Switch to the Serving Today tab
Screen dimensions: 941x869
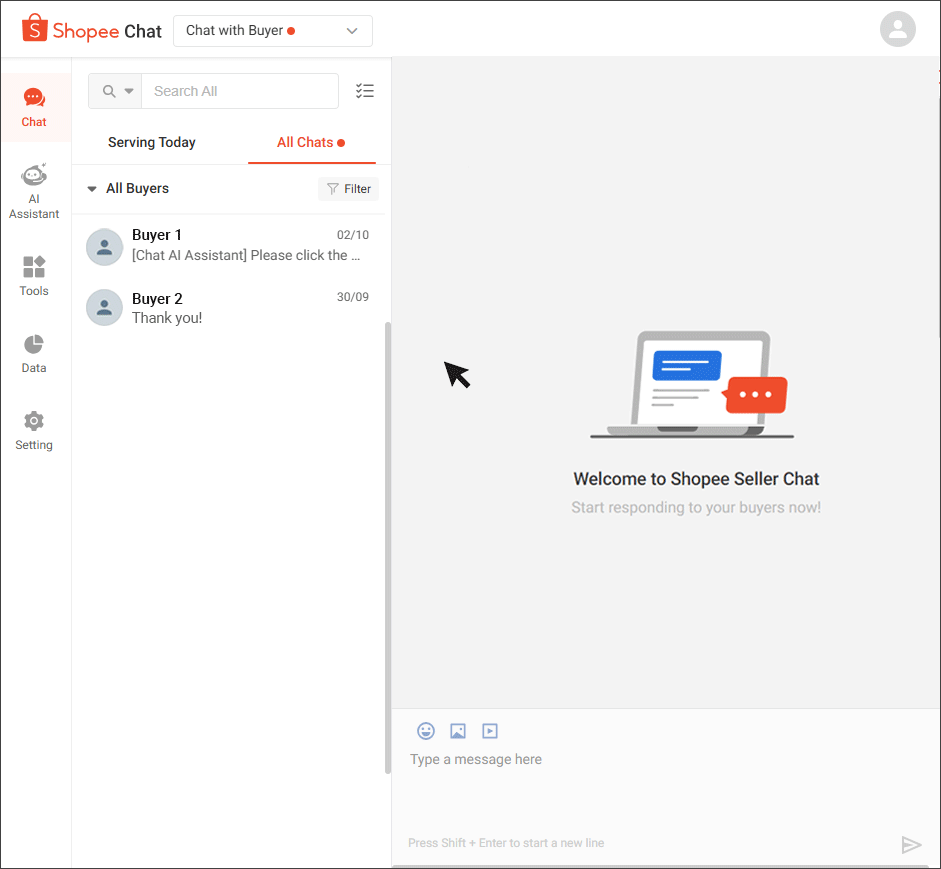151,143
